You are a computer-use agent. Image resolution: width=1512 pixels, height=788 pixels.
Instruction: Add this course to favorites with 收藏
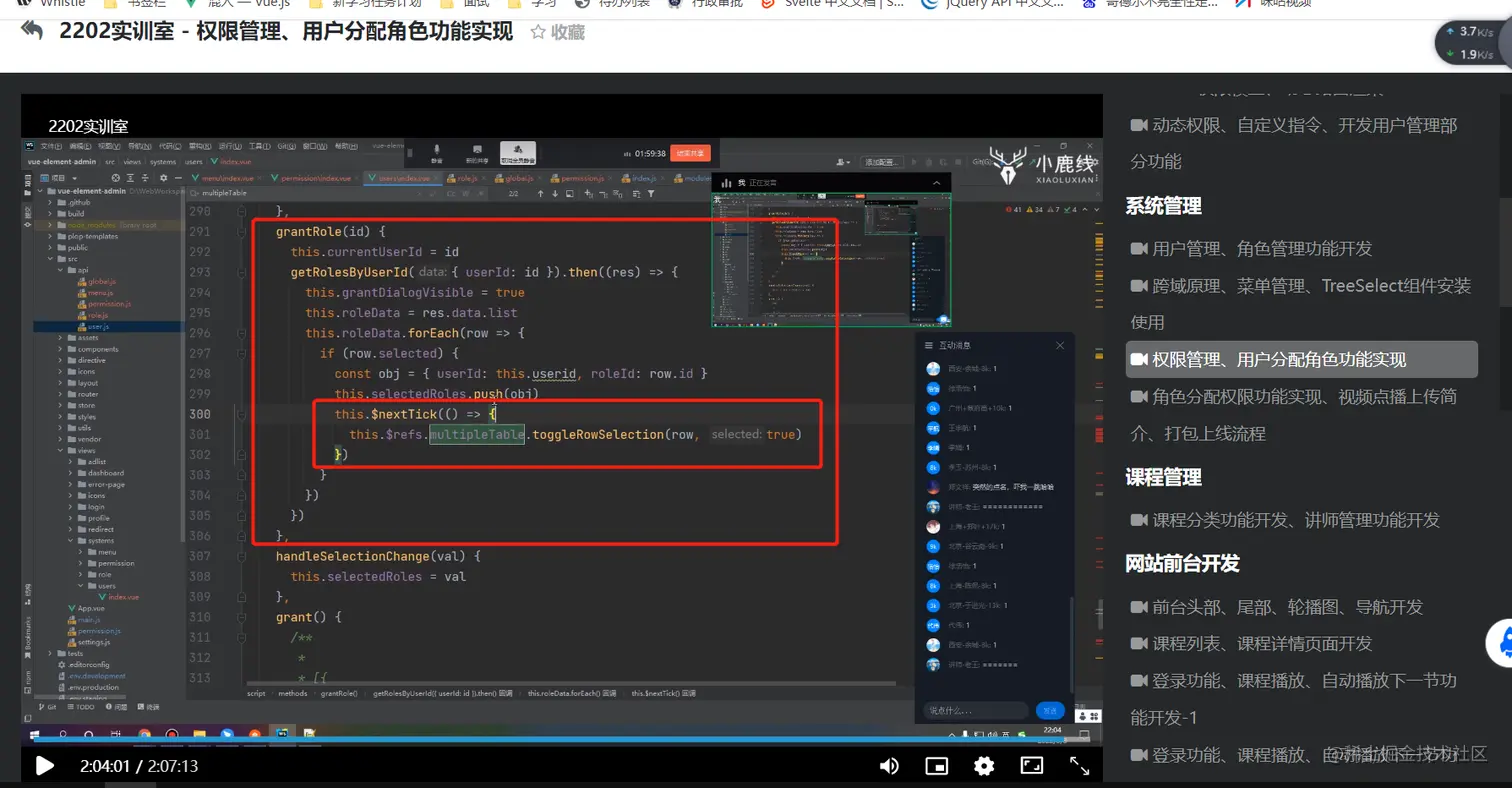pyautogui.click(x=557, y=32)
